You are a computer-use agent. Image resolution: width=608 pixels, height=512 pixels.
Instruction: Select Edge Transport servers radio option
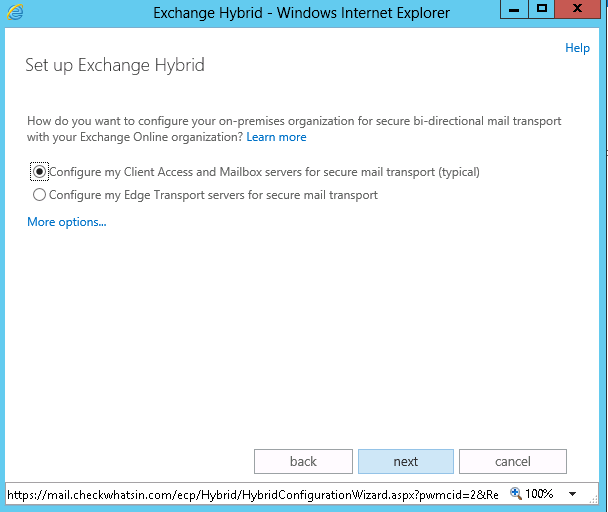39,194
